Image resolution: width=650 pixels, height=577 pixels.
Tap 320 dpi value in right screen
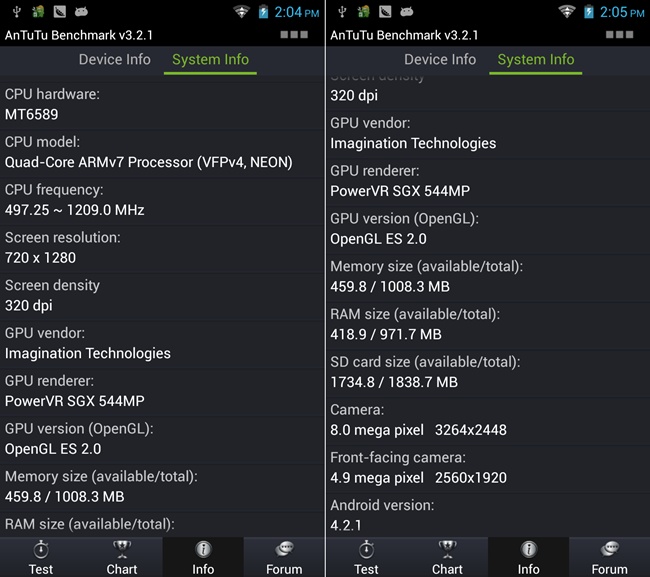pos(354,96)
